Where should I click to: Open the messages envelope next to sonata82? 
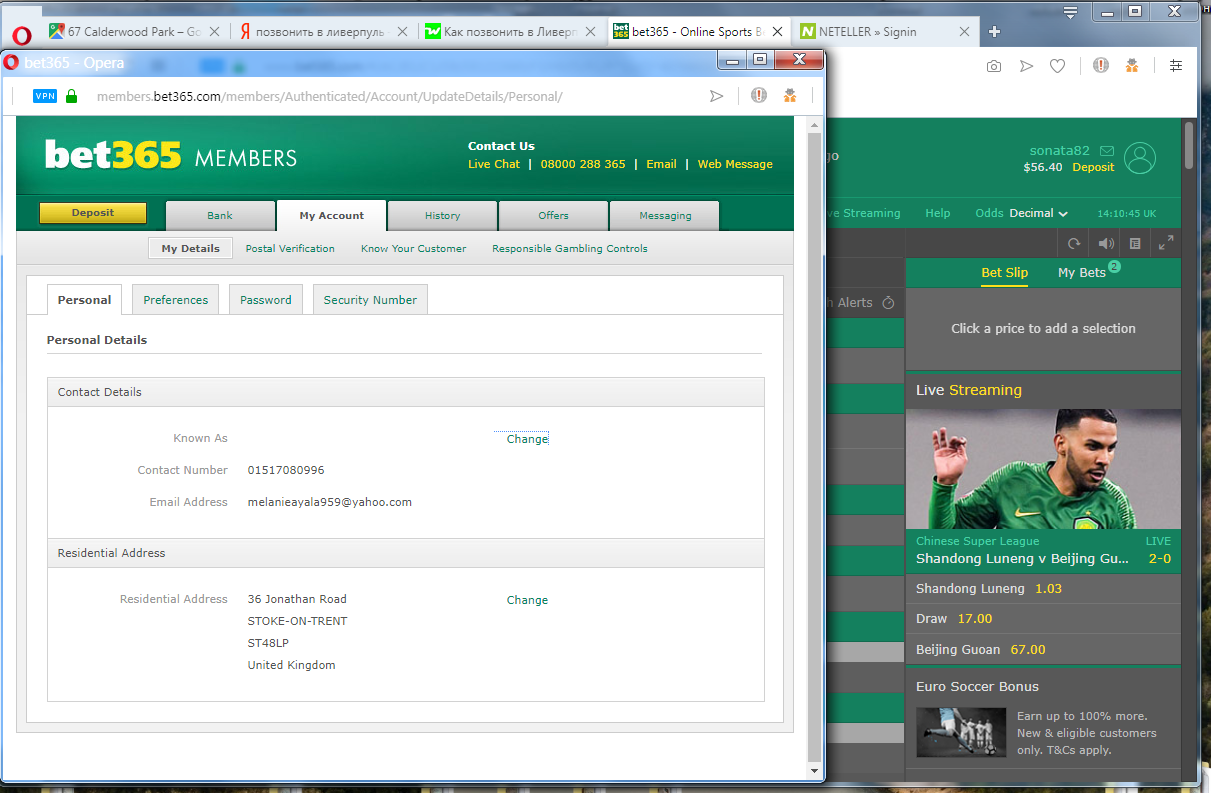pyautogui.click(x=1106, y=151)
